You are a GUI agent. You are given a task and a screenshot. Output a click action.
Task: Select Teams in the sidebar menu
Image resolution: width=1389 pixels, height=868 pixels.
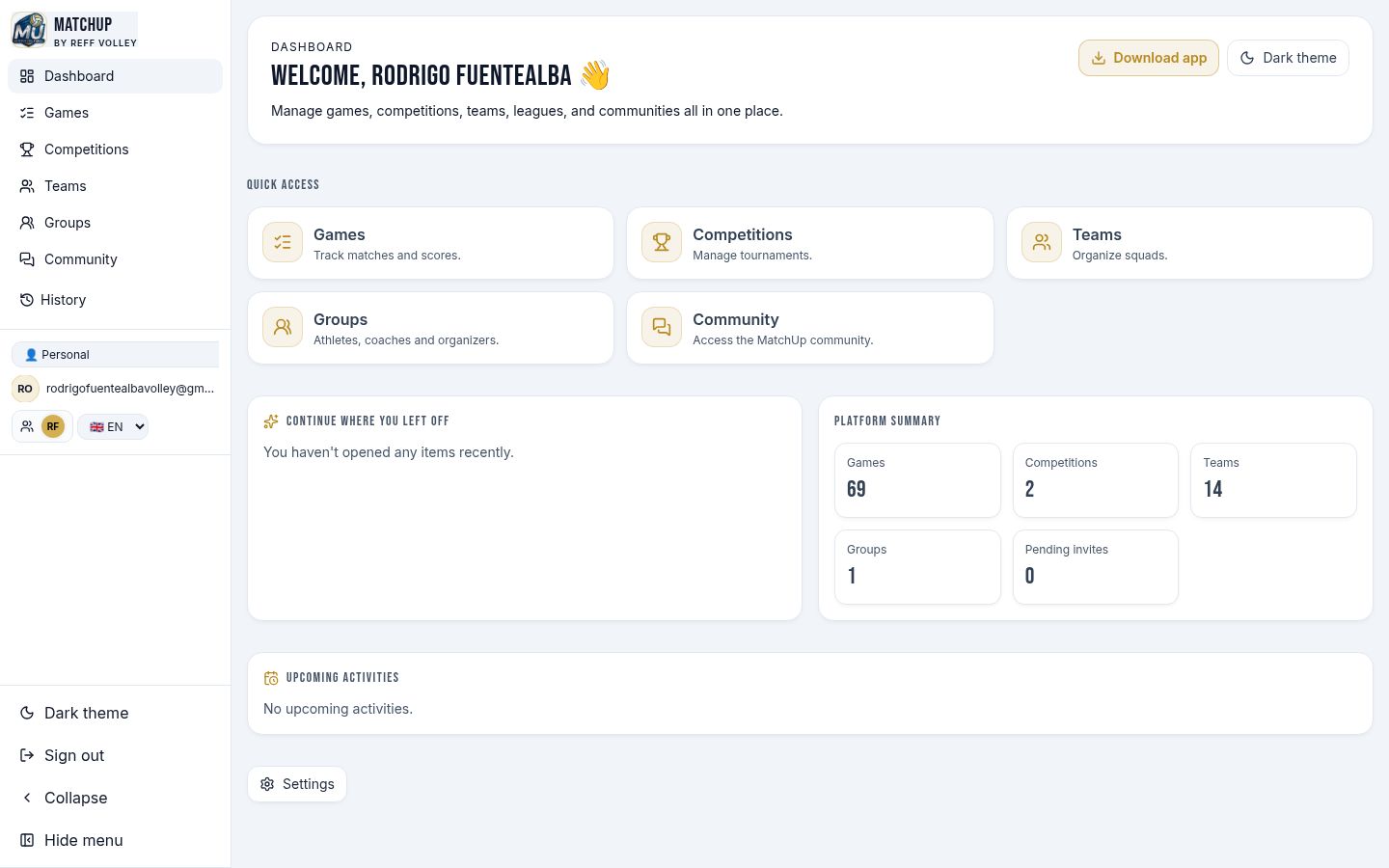coord(115,186)
